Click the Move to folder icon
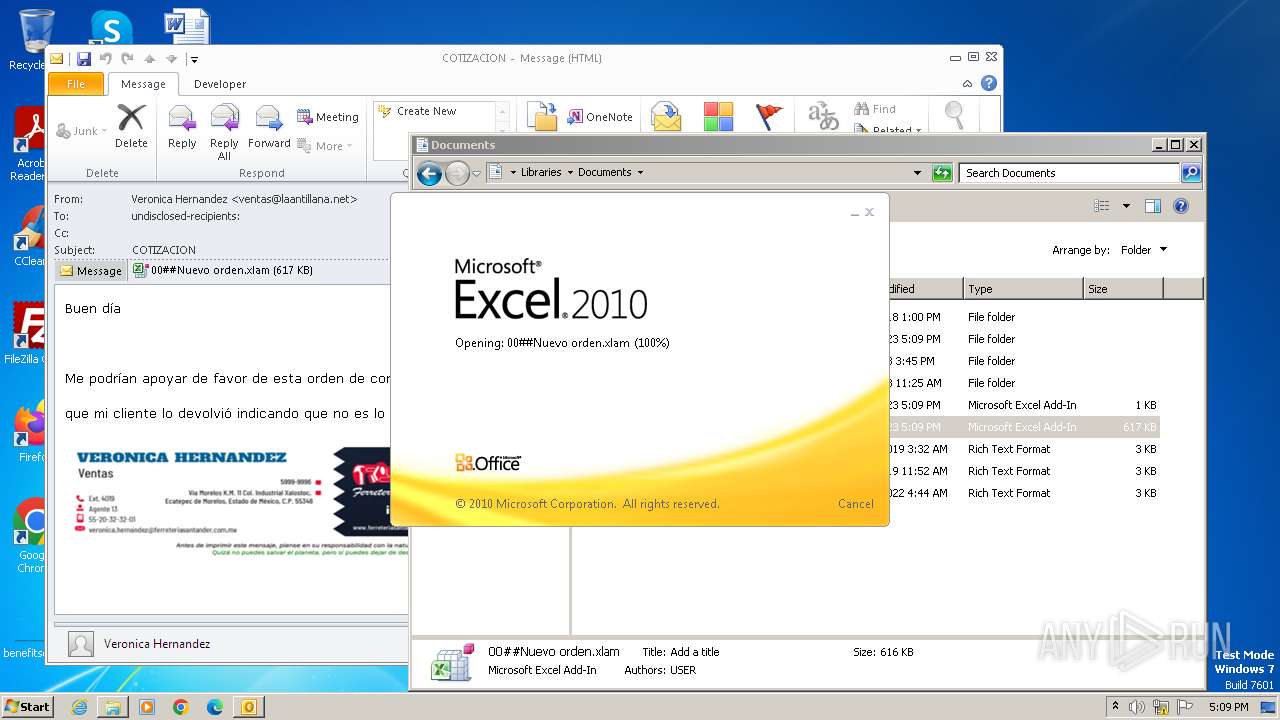The width and height of the screenshot is (1280, 720). pyautogui.click(x=542, y=116)
